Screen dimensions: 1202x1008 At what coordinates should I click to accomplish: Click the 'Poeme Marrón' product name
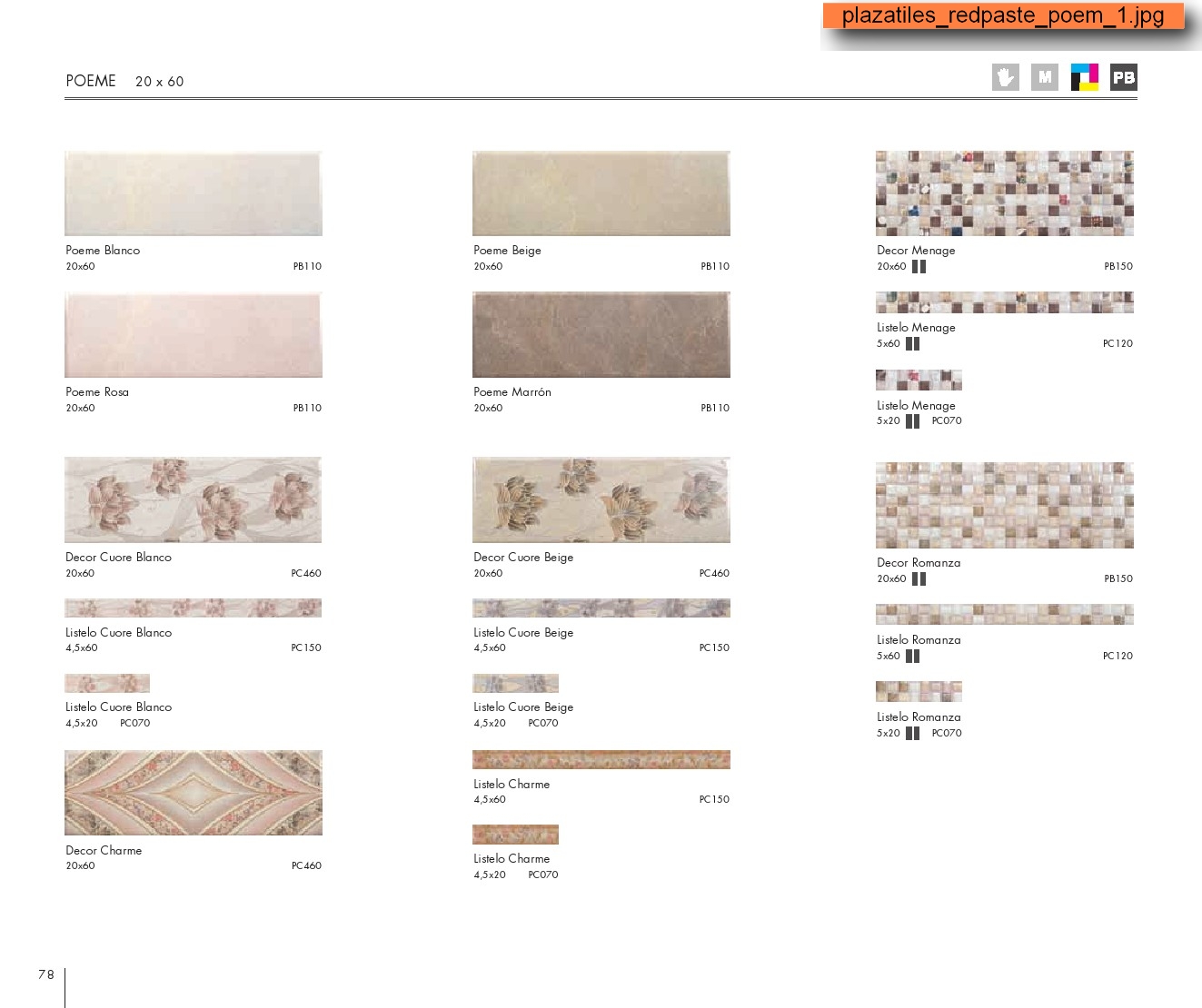point(512,392)
